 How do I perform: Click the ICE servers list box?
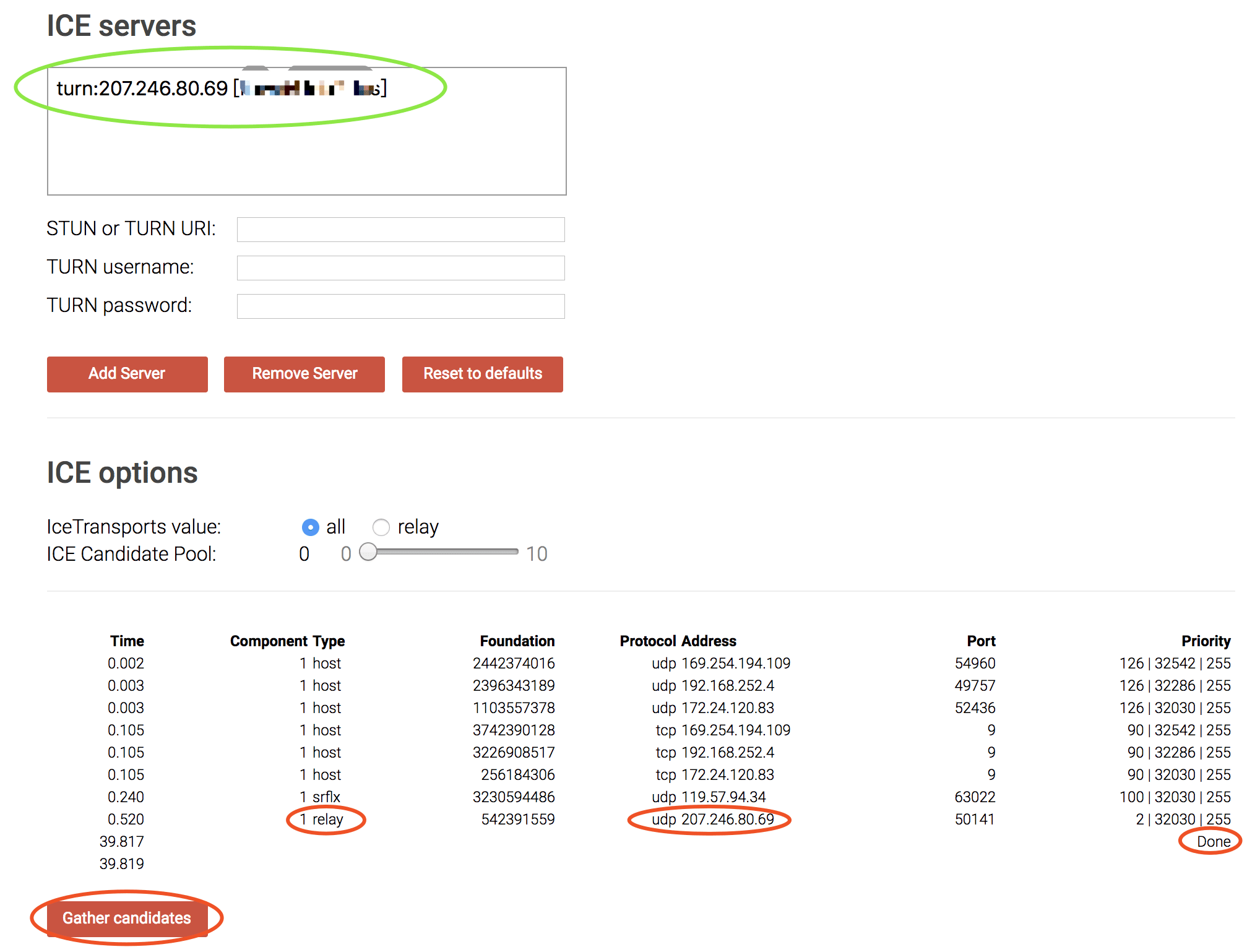click(307, 131)
